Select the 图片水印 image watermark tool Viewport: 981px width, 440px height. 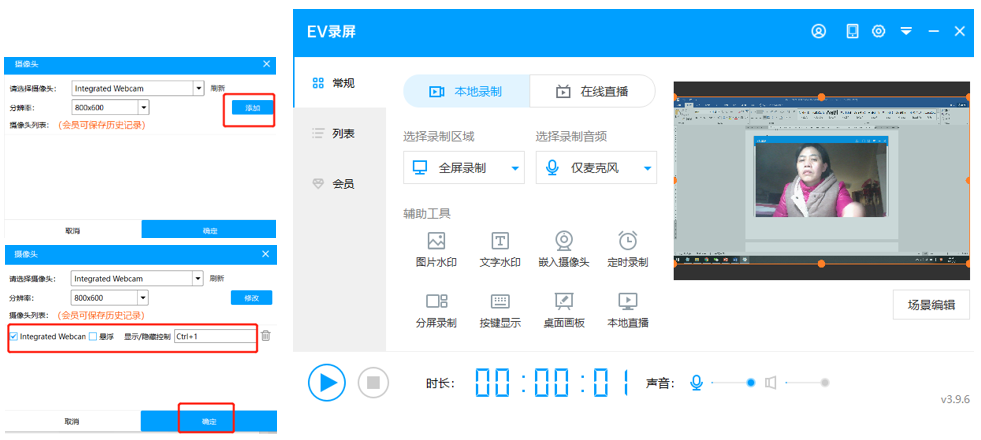tap(436, 249)
